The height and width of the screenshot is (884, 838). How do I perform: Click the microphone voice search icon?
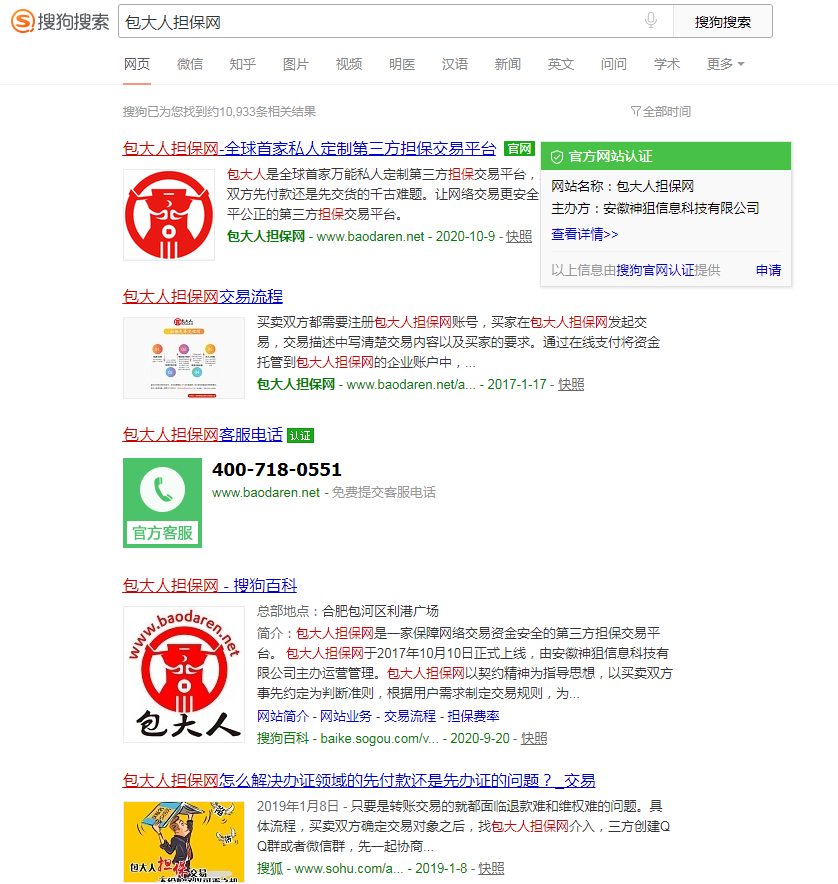[x=651, y=21]
